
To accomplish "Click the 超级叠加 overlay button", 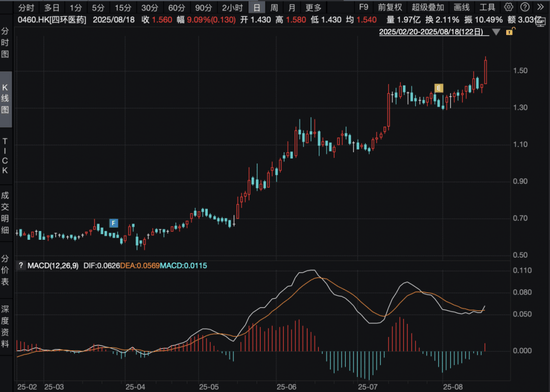I will point(428,7).
